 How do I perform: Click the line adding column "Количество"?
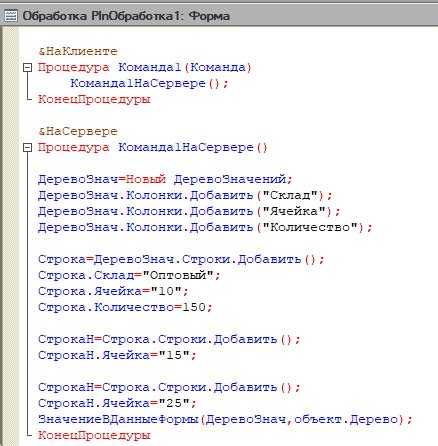pos(205,227)
